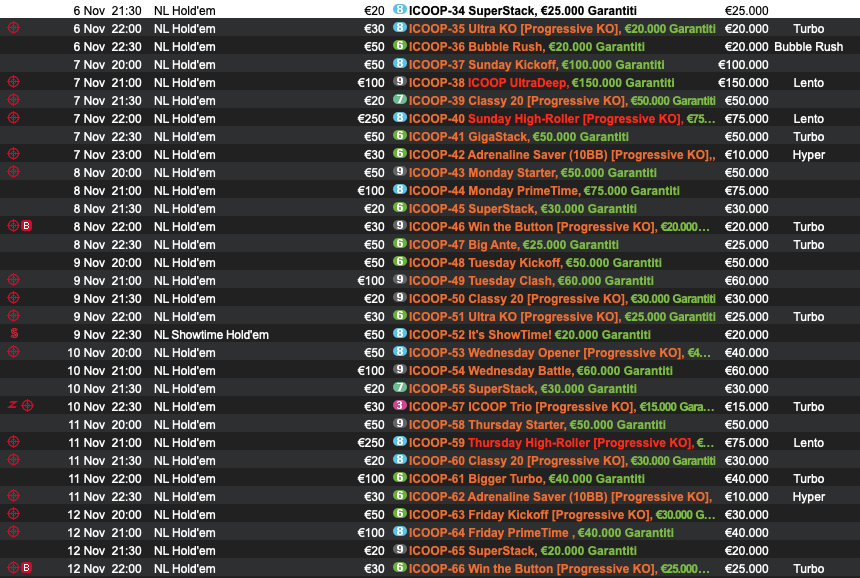Open ICOOP-58 Thursday Starter tournament name

click(x=537, y=424)
